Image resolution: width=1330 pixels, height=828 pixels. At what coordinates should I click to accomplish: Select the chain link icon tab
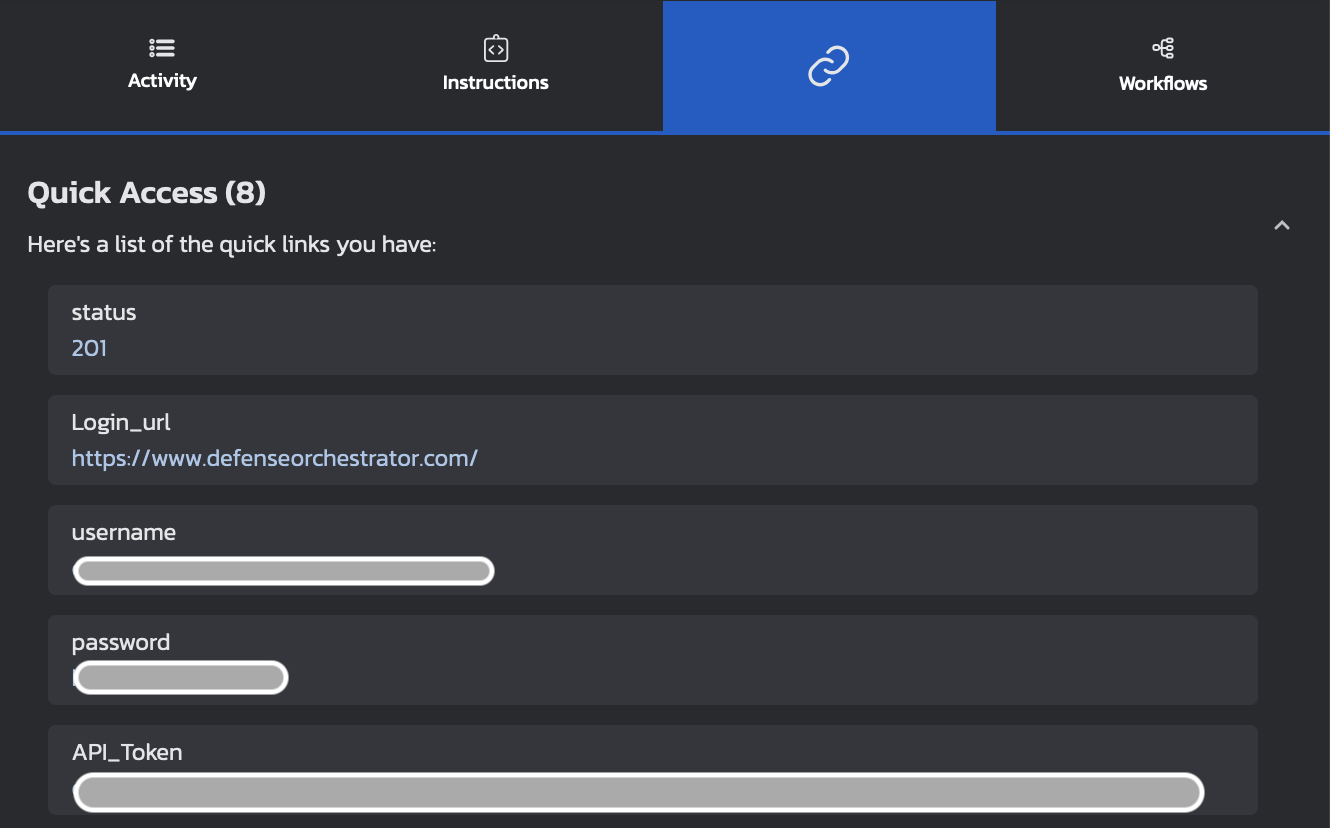pyautogui.click(x=828, y=66)
